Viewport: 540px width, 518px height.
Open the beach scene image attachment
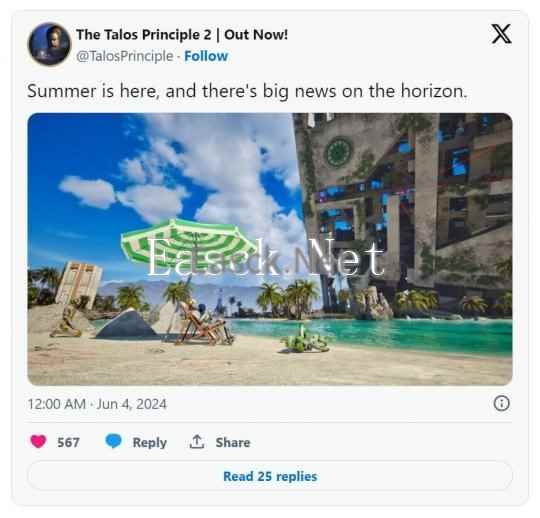[x=270, y=249]
